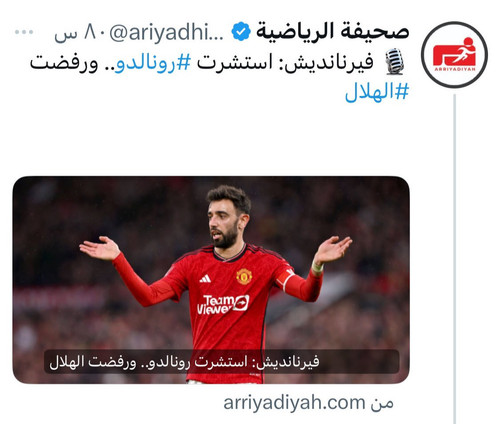The width and height of the screenshot is (500, 424).
Task: Click the Adidas logo on the jersey
Action: tap(205, 278)
